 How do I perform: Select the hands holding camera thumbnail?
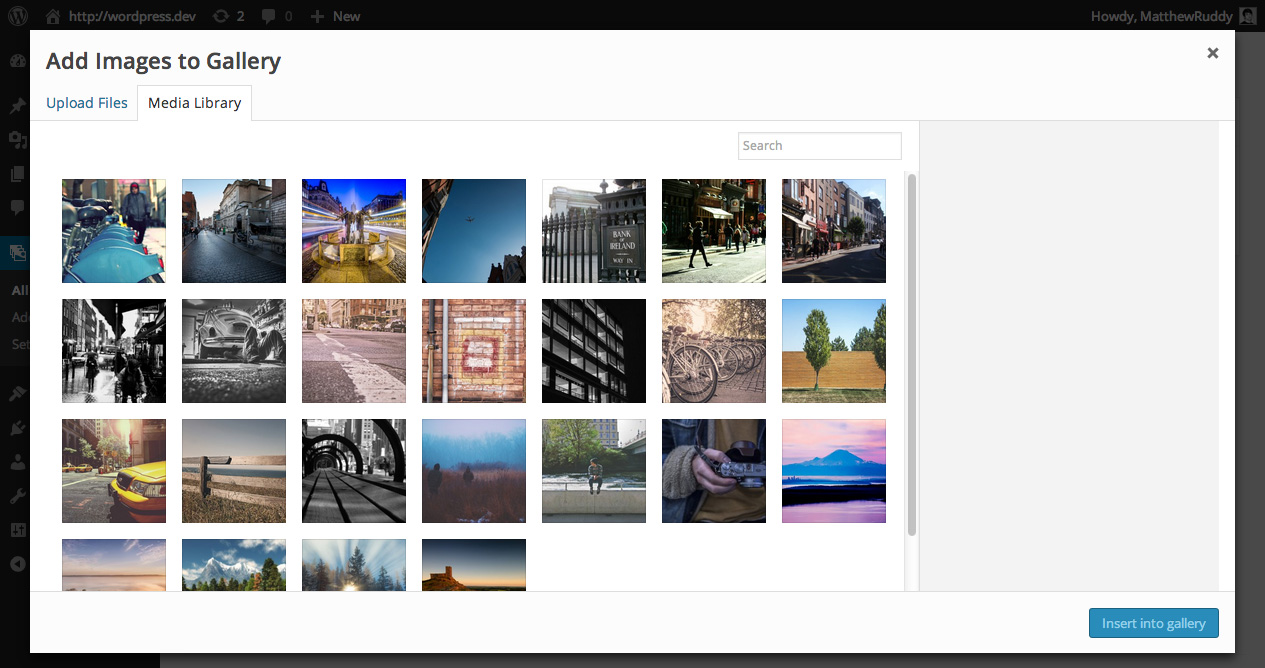(x=714, y=471)
